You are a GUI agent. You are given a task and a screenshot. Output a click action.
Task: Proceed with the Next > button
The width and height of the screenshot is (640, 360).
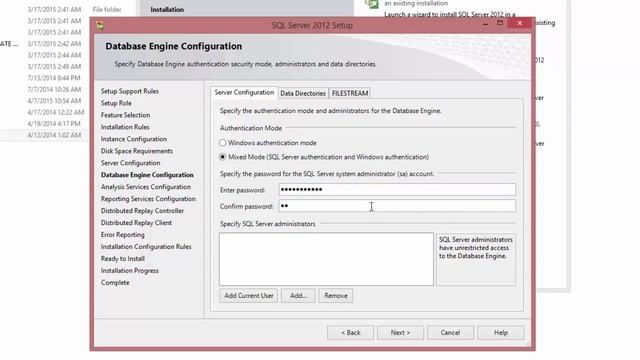pos(400,333)
